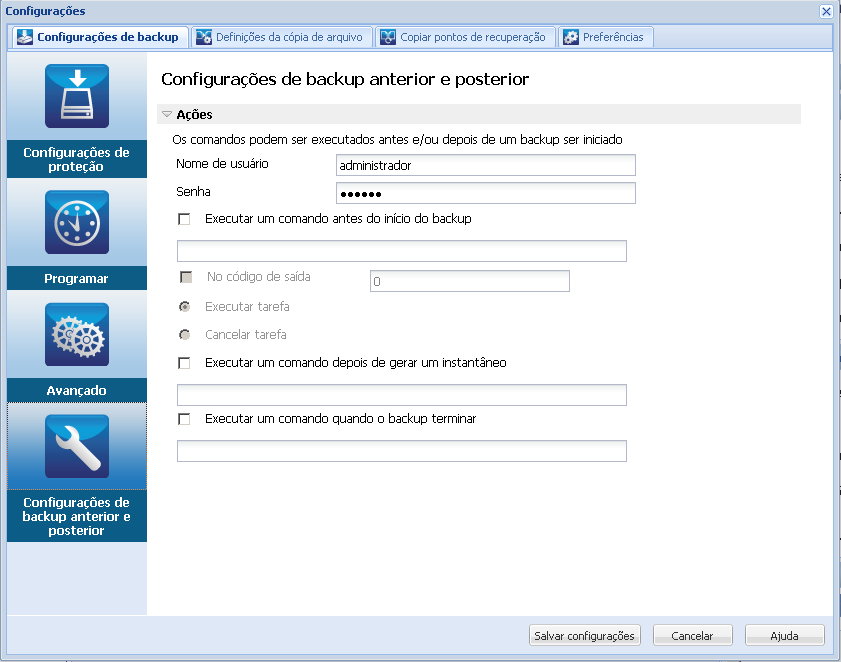
Task: Enable Executar um comando antes do início do backup
Action: tap(185, 218)
